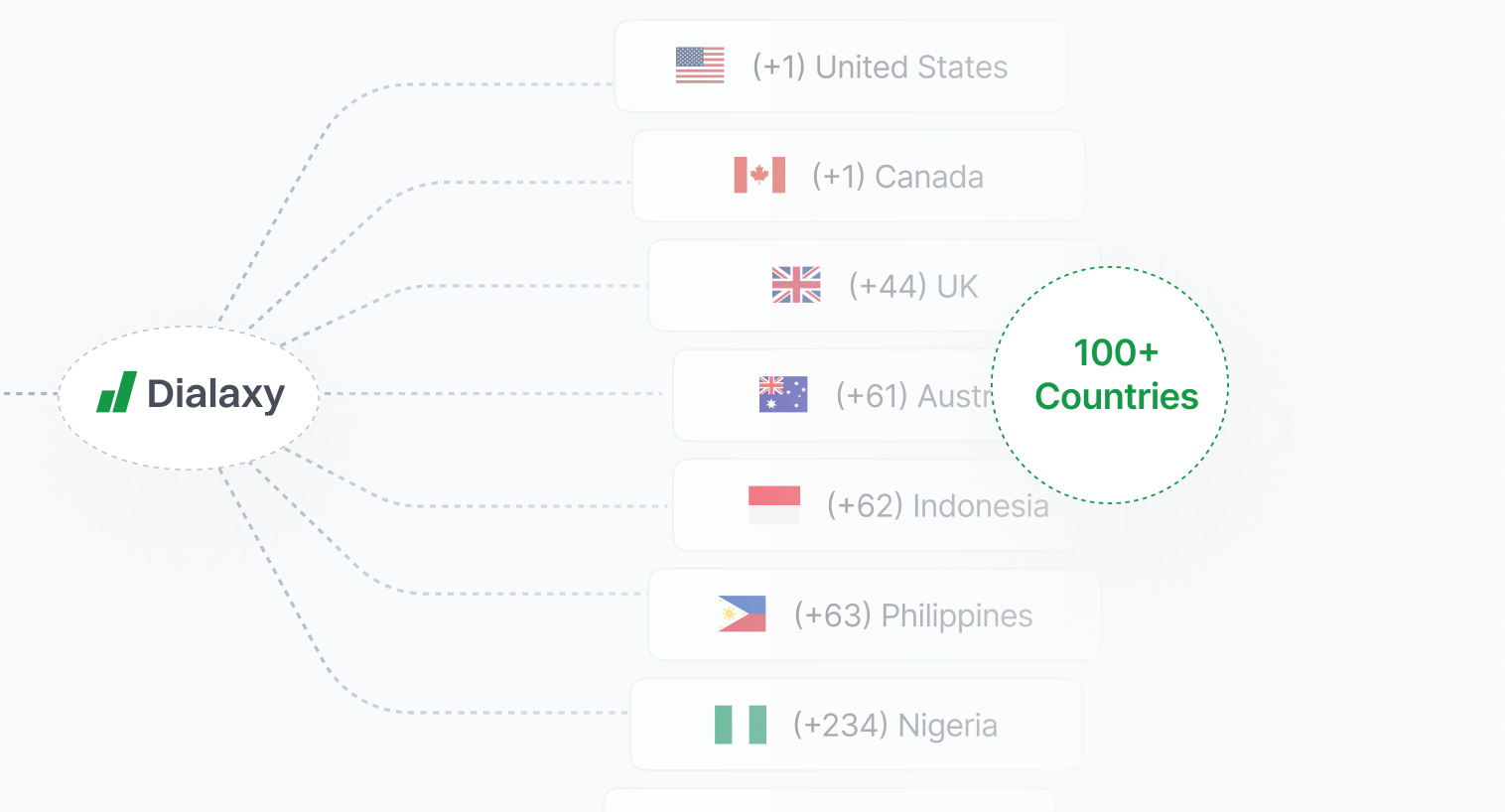Click the Australia flag icon
This screenshot has width=1505, height=812.
(783, 394)
